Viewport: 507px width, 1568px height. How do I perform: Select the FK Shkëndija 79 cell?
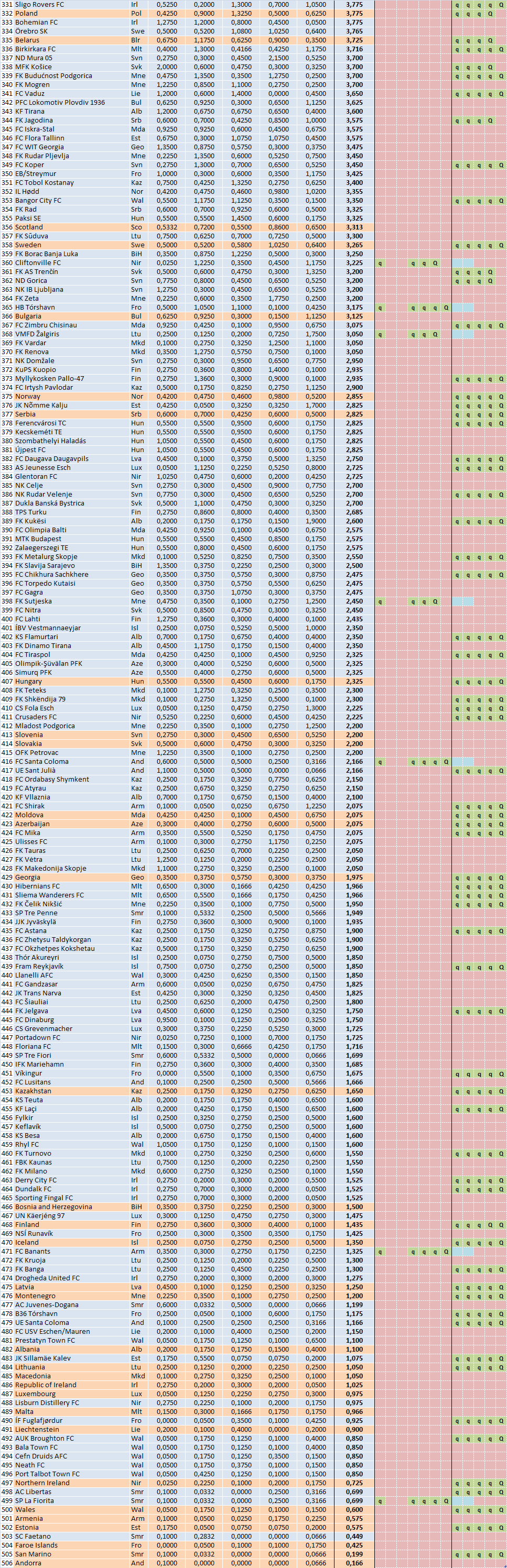click(x=40, y=699)
